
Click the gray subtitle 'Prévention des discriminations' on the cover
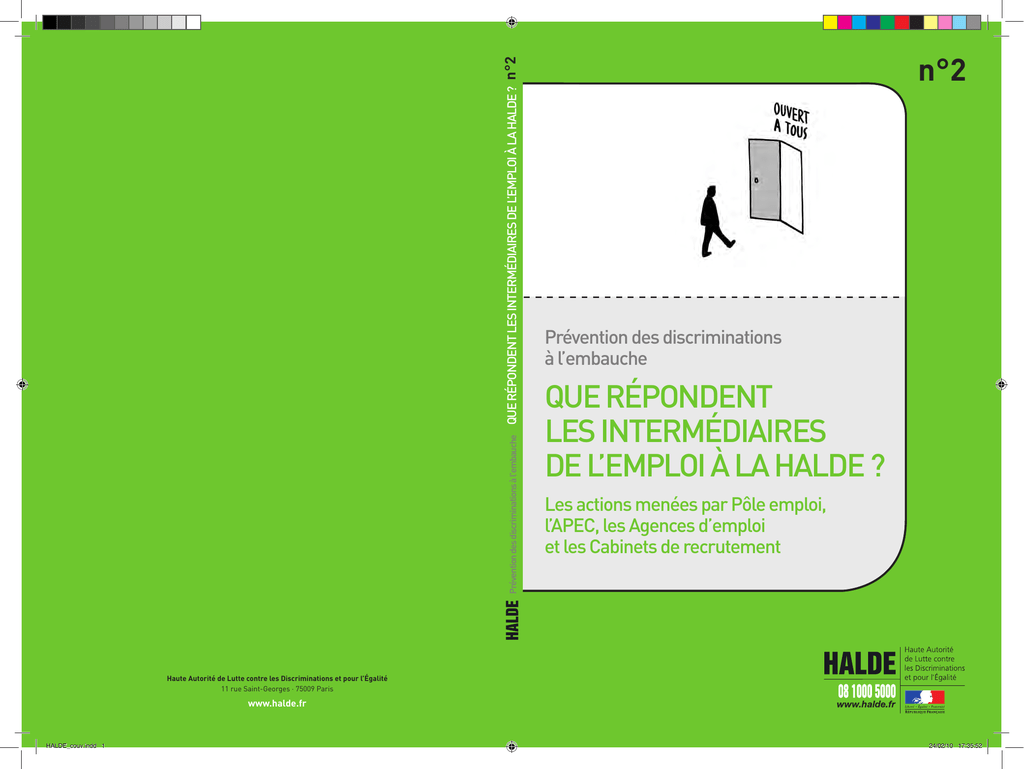[x=663, y=337]
